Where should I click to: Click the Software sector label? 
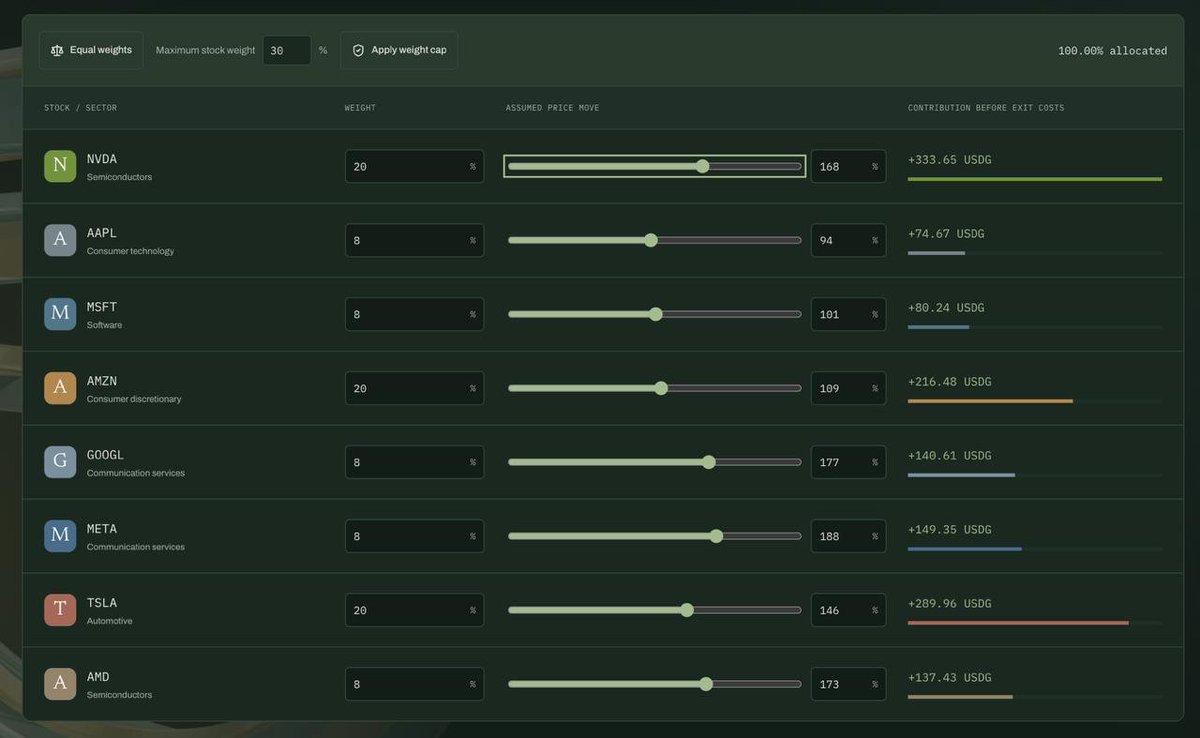[x=104, y=325]
